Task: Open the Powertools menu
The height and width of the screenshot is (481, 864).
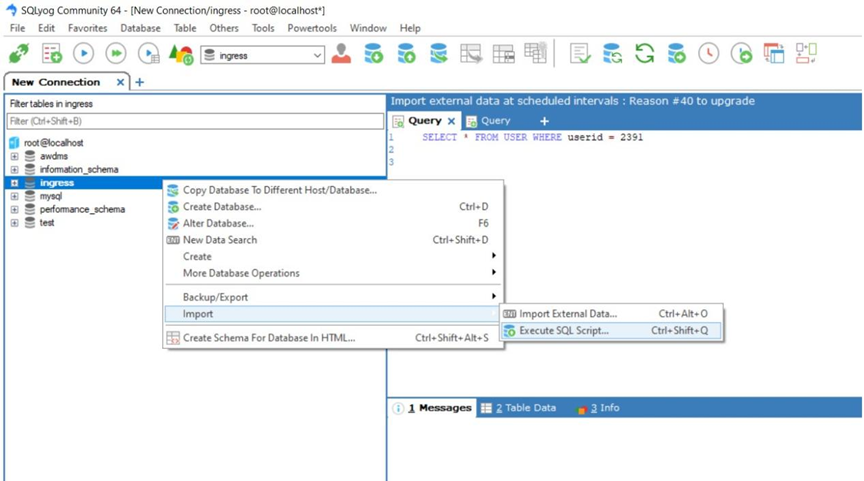Action: coord(312,28)
